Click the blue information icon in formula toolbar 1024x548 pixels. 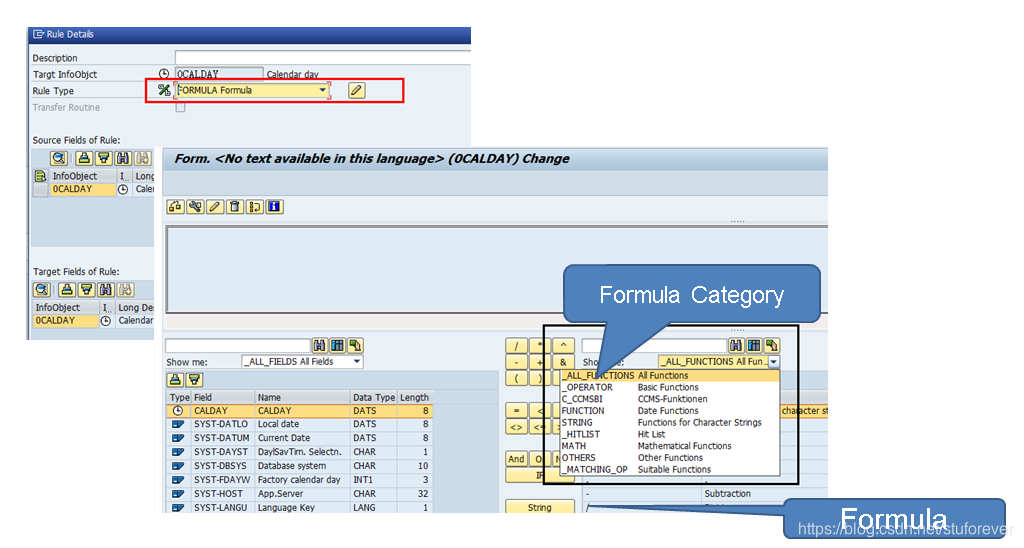coord(274,207)
